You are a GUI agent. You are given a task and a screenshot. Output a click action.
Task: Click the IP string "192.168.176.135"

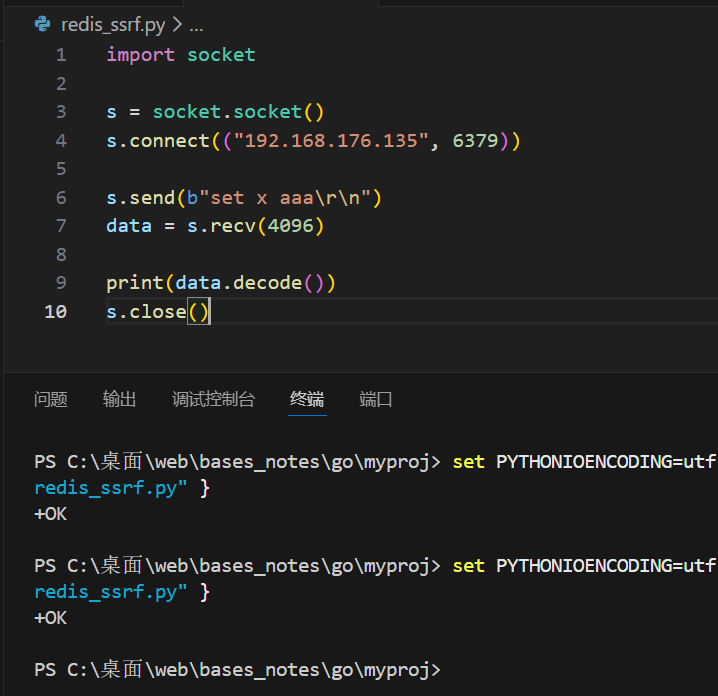coord(332,141)
